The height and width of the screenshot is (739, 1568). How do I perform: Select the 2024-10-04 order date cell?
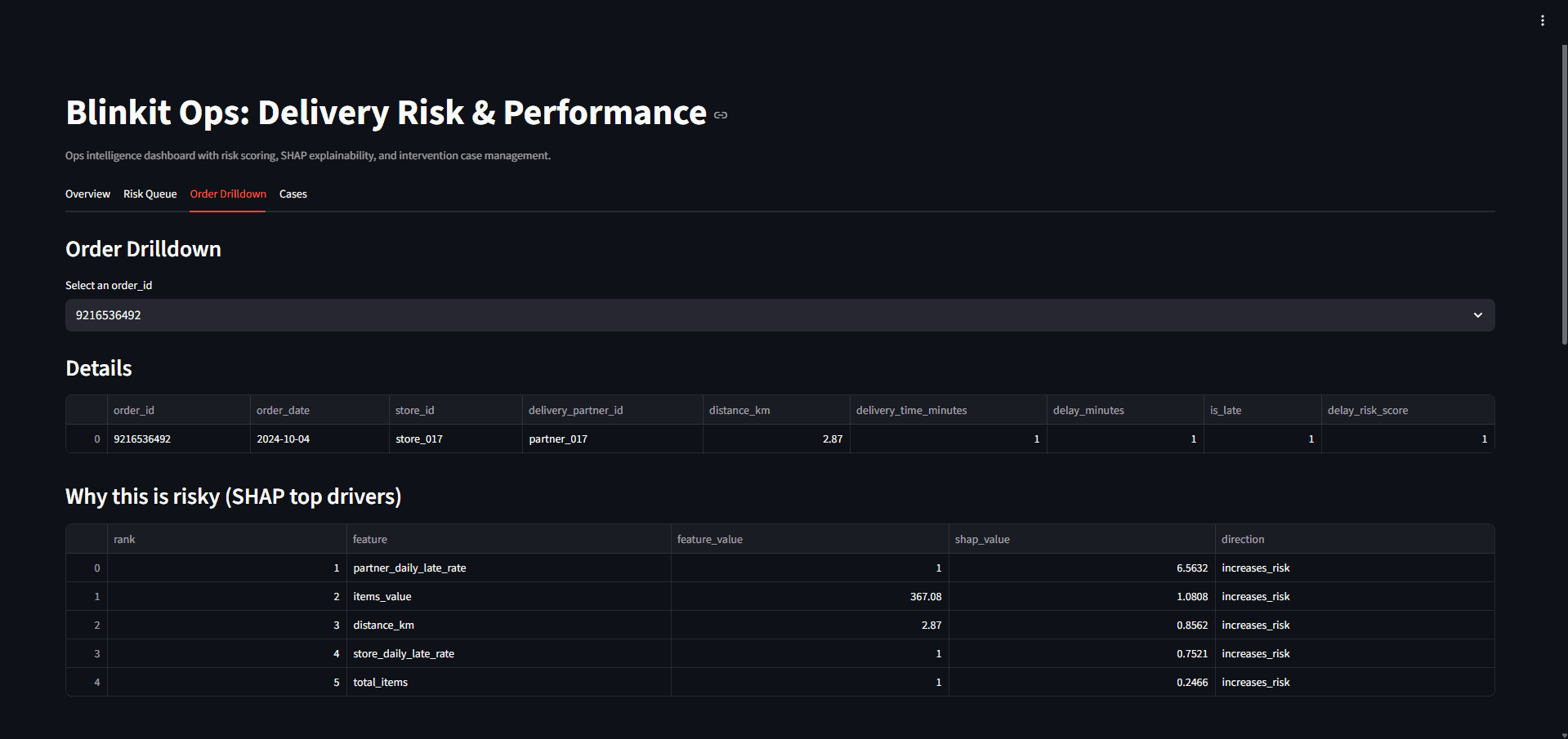tap(319, 439)
